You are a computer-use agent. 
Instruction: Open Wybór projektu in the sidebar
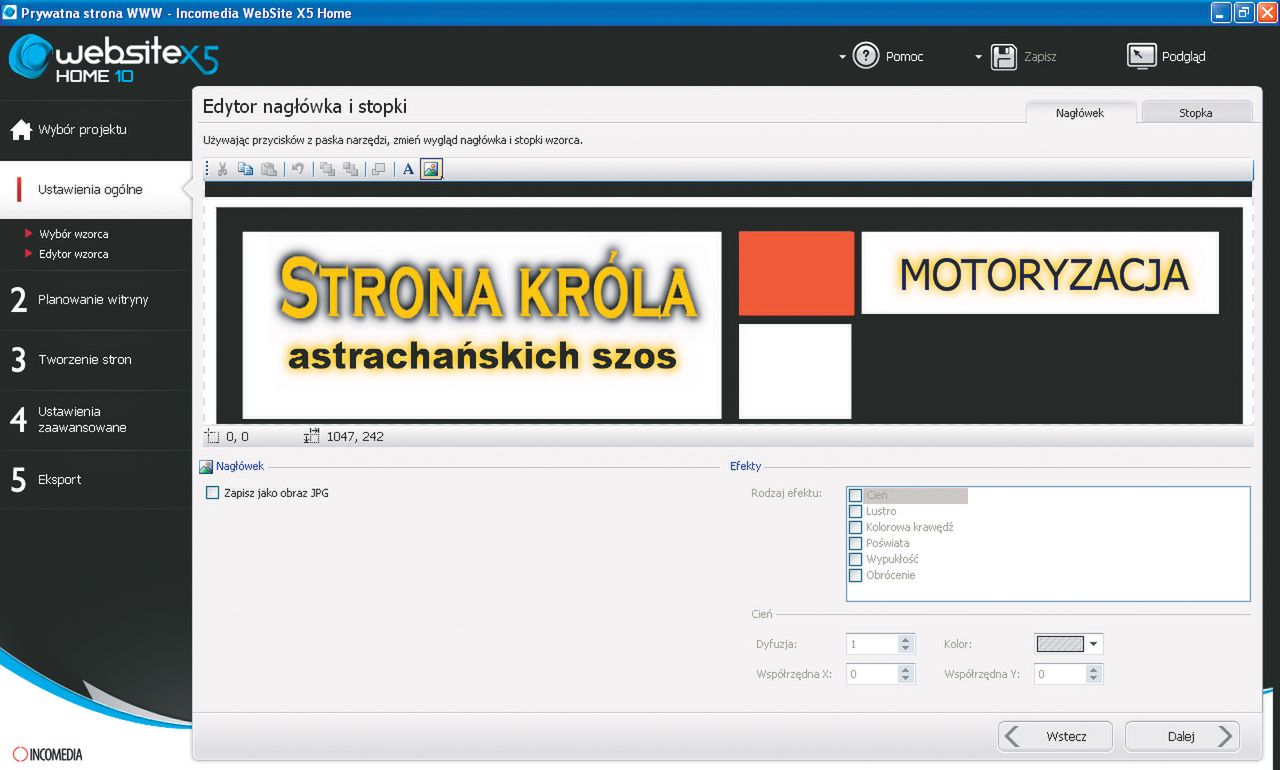(96, 130)
